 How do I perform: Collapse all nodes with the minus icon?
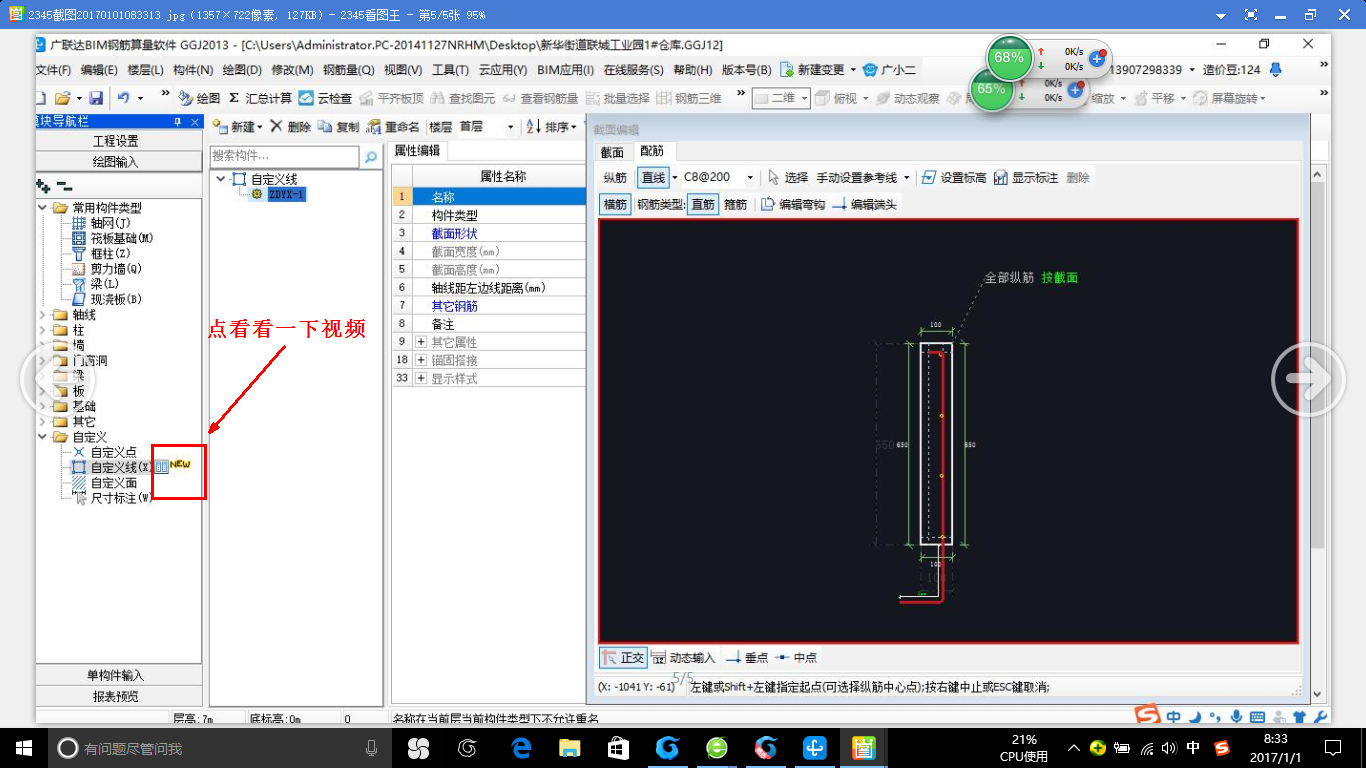point(64,186)
